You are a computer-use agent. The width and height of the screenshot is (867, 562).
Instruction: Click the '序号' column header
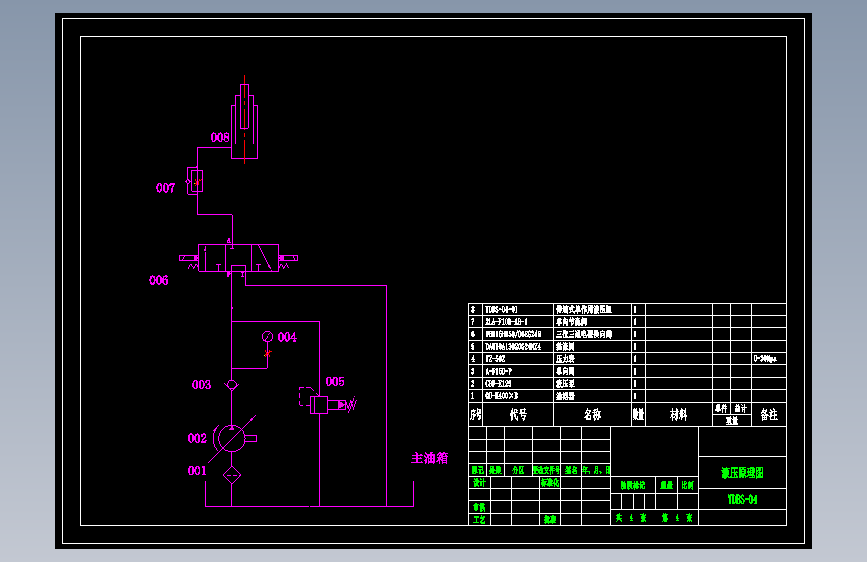[x=476, y=414]
